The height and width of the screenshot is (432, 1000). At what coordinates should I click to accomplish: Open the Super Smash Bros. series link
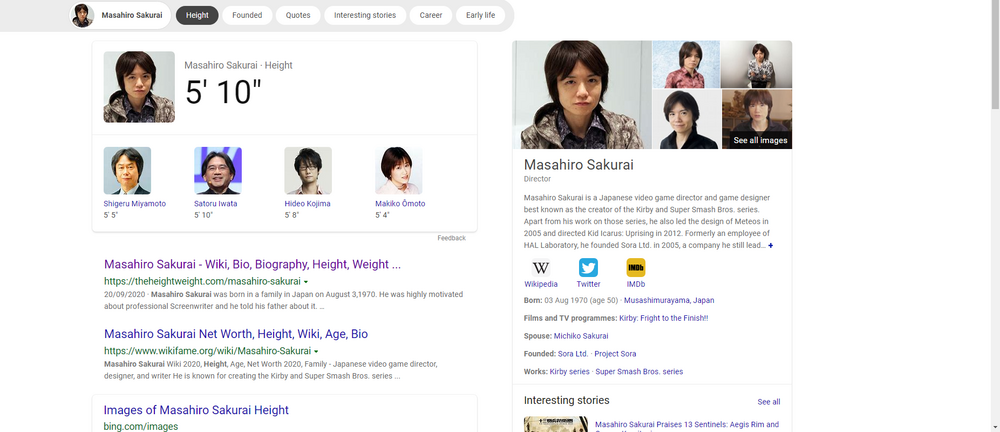640,372
